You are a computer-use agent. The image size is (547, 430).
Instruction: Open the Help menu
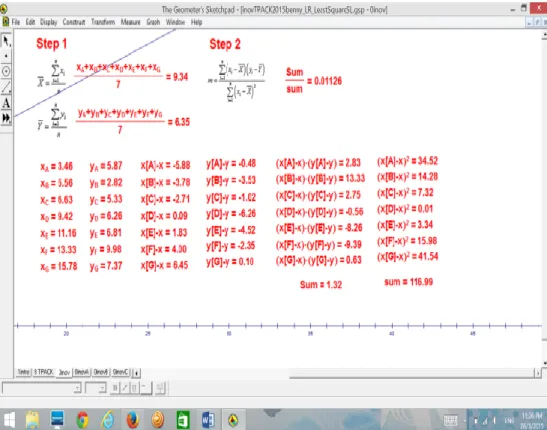coord(196,22)
